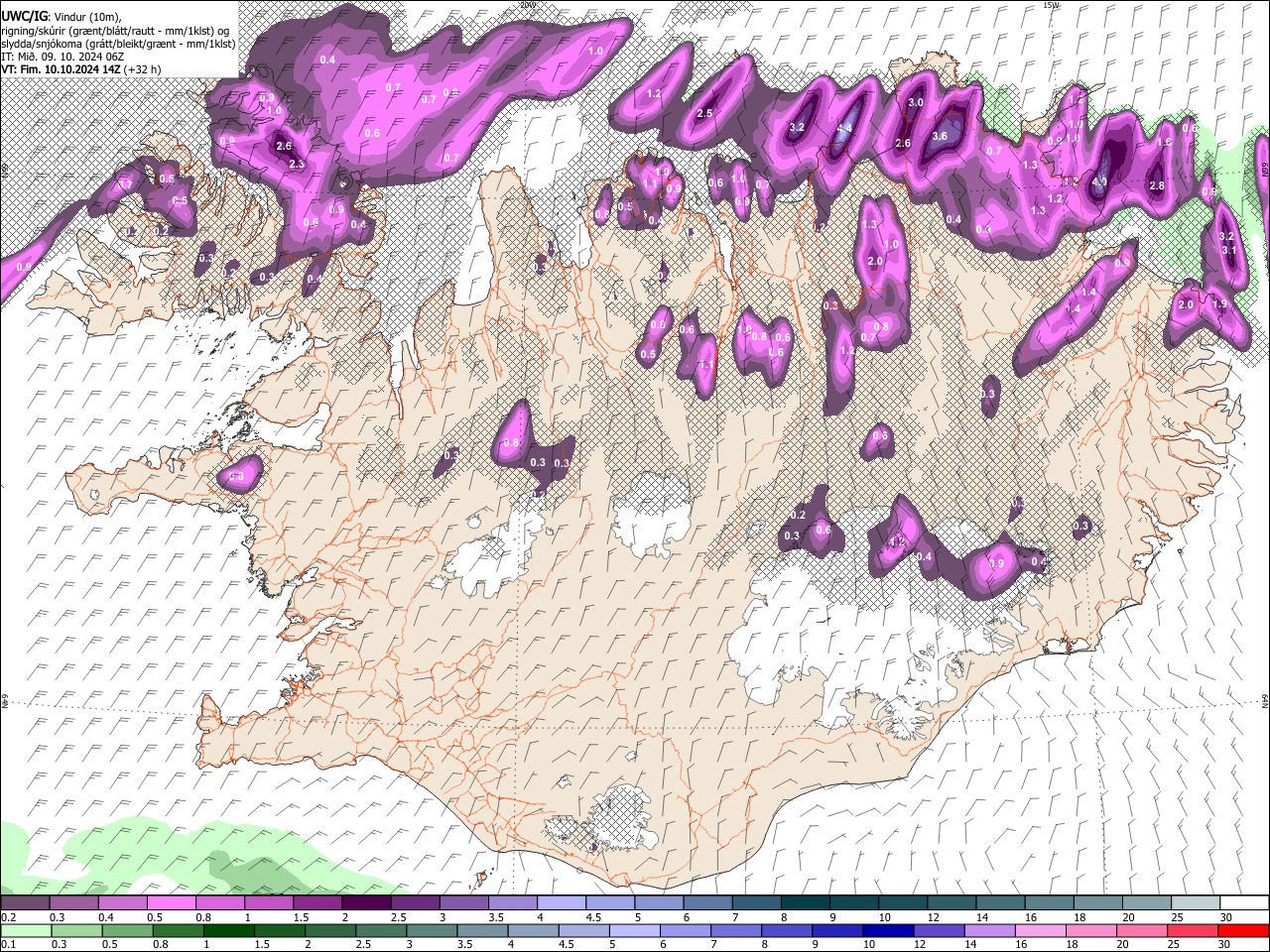Click the 2.8 snowfall value in the northeast
The height and width of the screenshot is (952, 1270).
[x=1156, y=185]
